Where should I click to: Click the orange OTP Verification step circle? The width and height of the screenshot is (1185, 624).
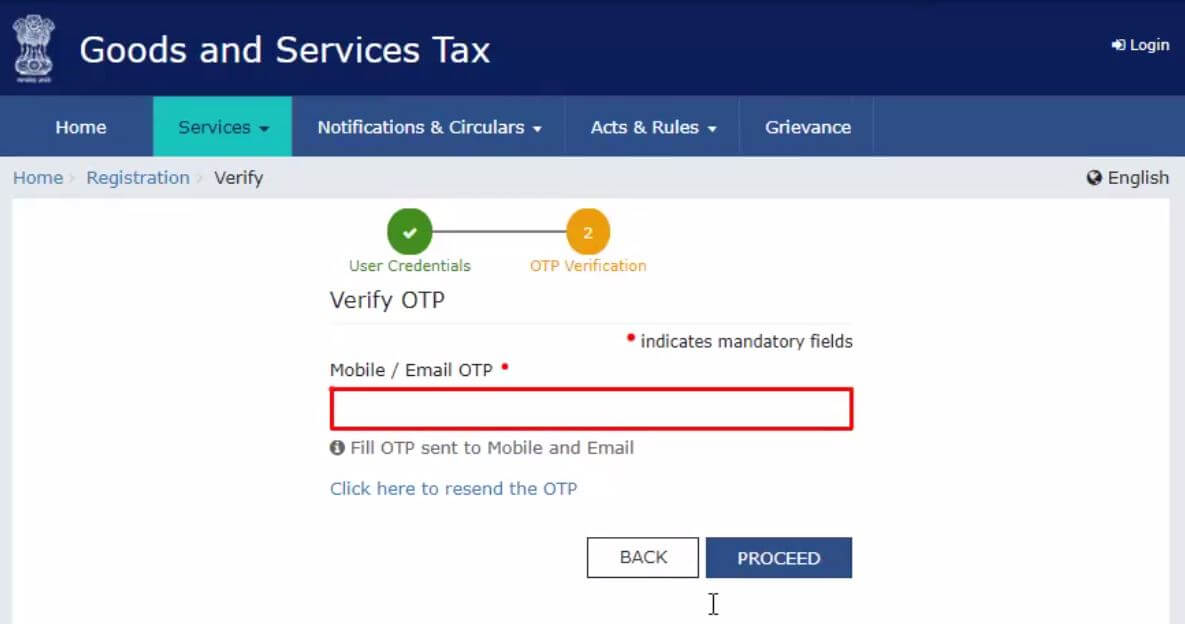(588, 233)
